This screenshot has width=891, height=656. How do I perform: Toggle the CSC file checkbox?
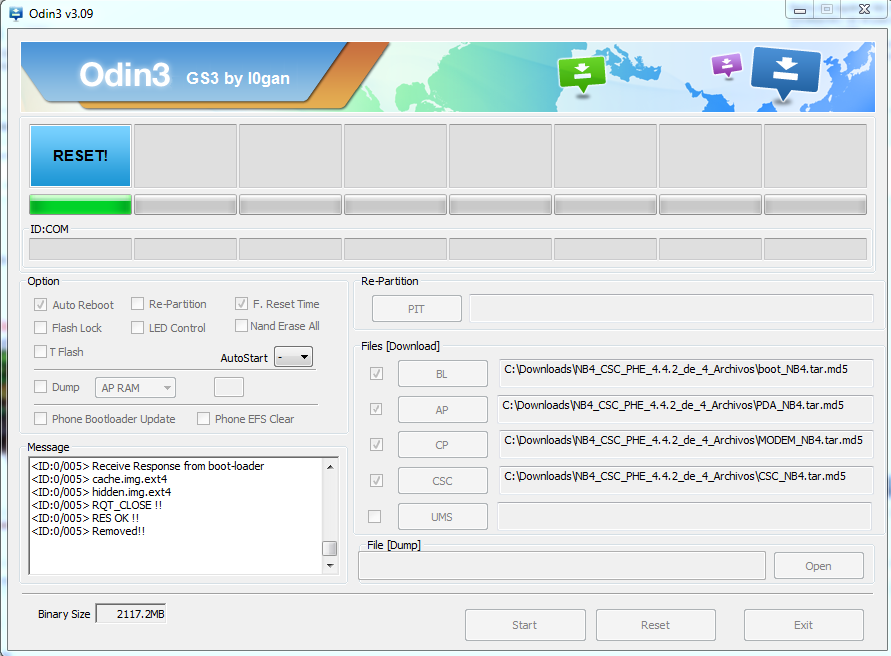click(376, 480)
